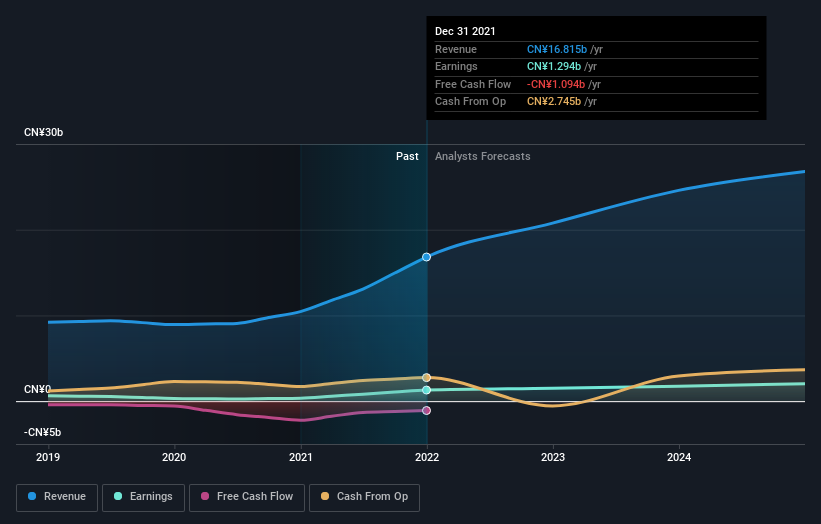Click the pink Free Cash Flow legend dot
The image size is (821, 524).
[x=205, y=496]
